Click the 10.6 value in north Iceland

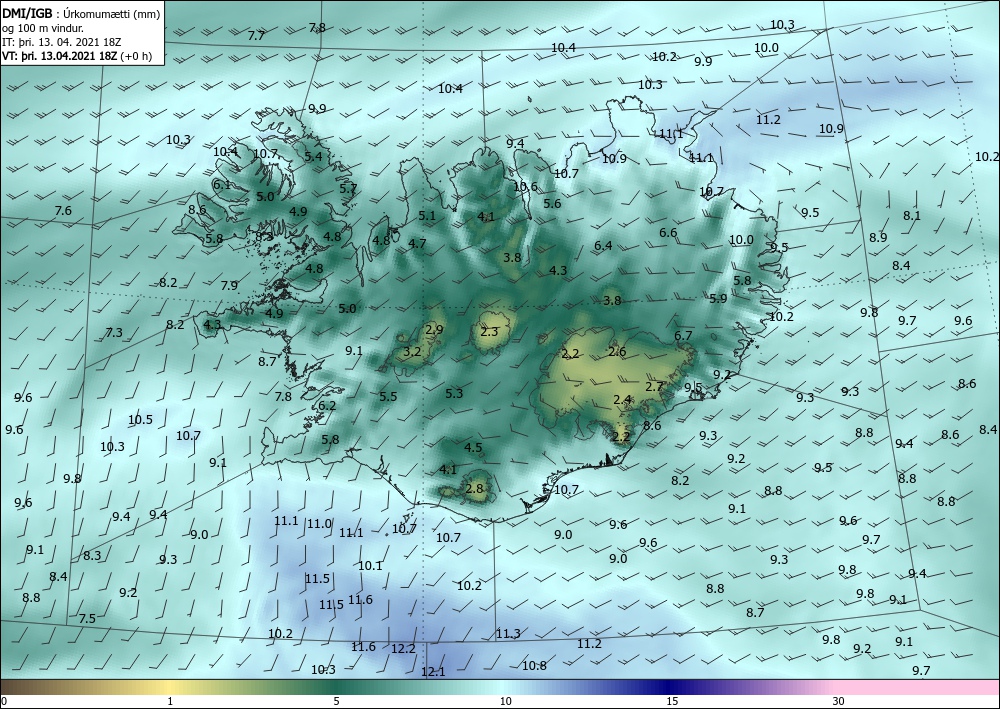526,187
